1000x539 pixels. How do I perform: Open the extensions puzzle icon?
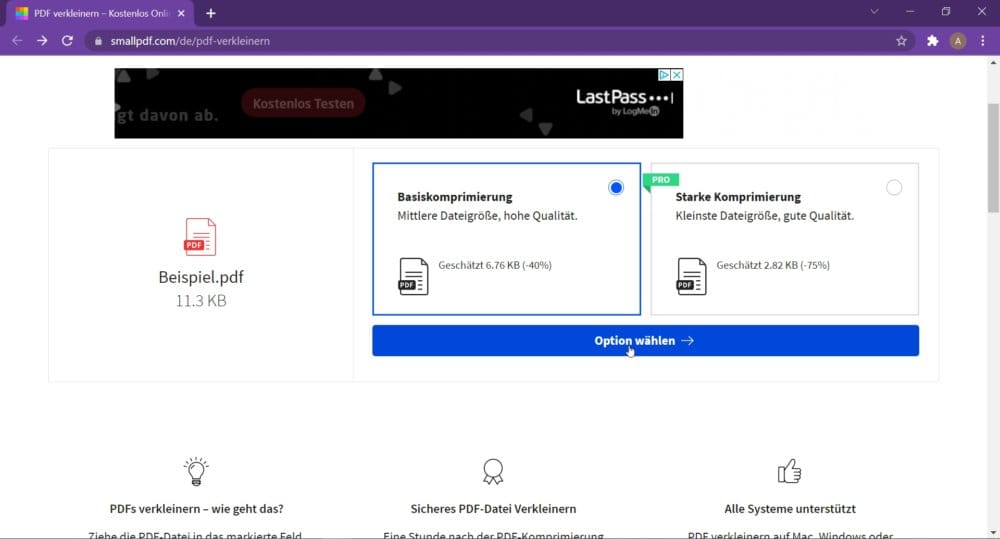tap(932, 41)
